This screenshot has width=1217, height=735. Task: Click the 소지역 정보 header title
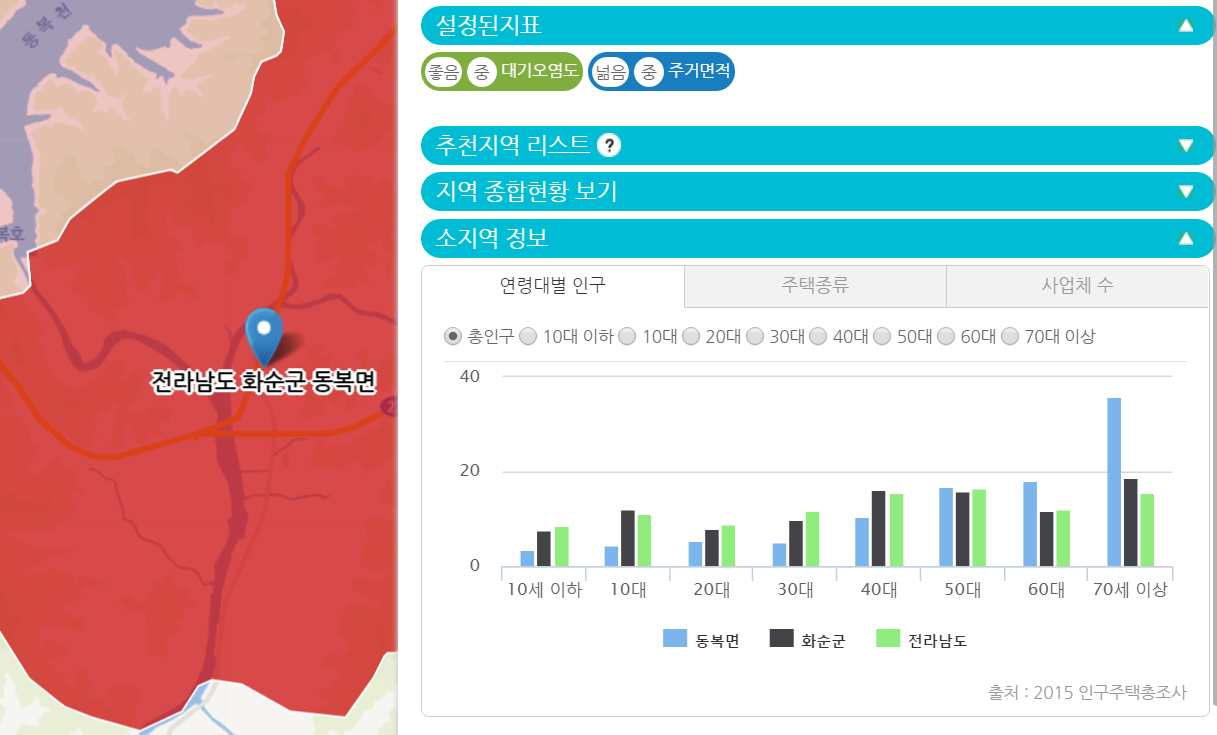pyautogui.click(x=492, y=239)
